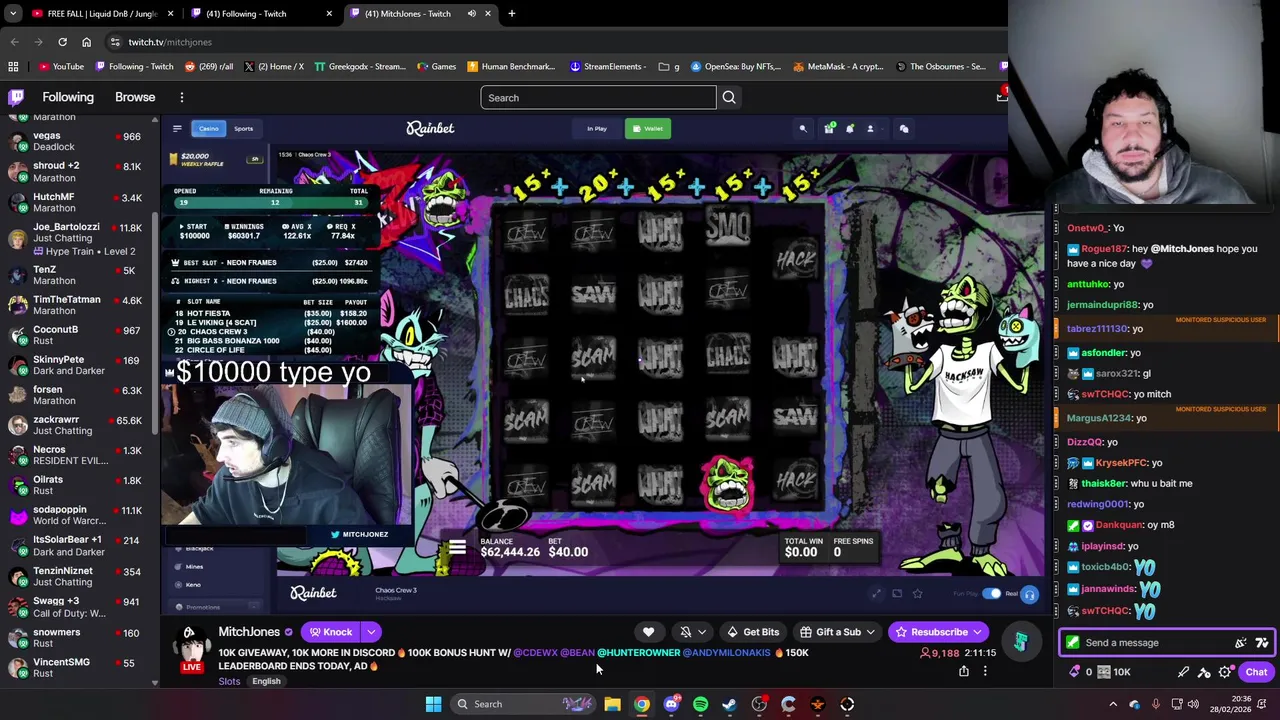The image size is (1280, 720).
Task: Open the Rainbet rewards gift icon
Action: pos(828,128)
